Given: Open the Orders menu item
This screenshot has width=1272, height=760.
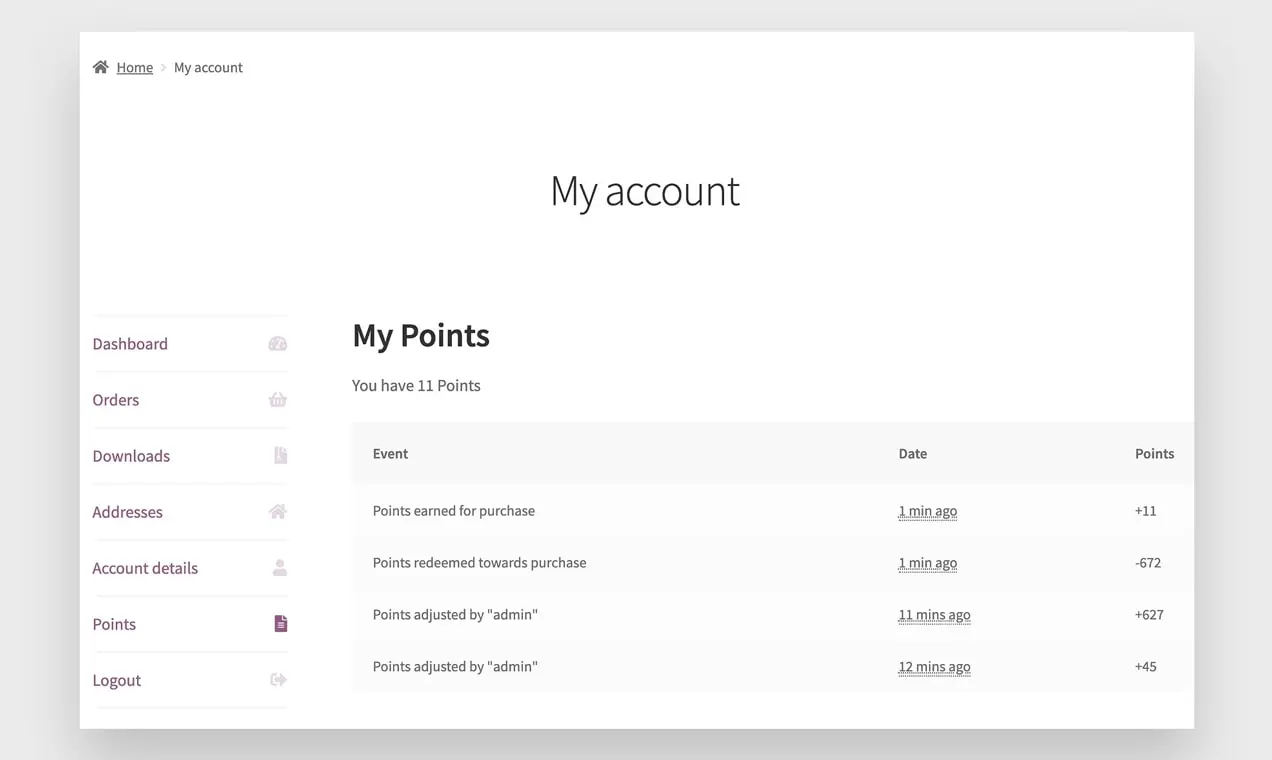Looking at the screenshot, I should pyautogui.click(x=116, y=400).
